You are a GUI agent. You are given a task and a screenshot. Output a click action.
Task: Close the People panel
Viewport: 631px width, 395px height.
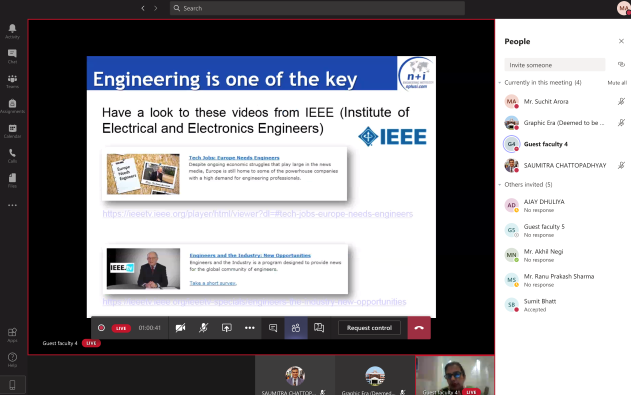[621, 41]
